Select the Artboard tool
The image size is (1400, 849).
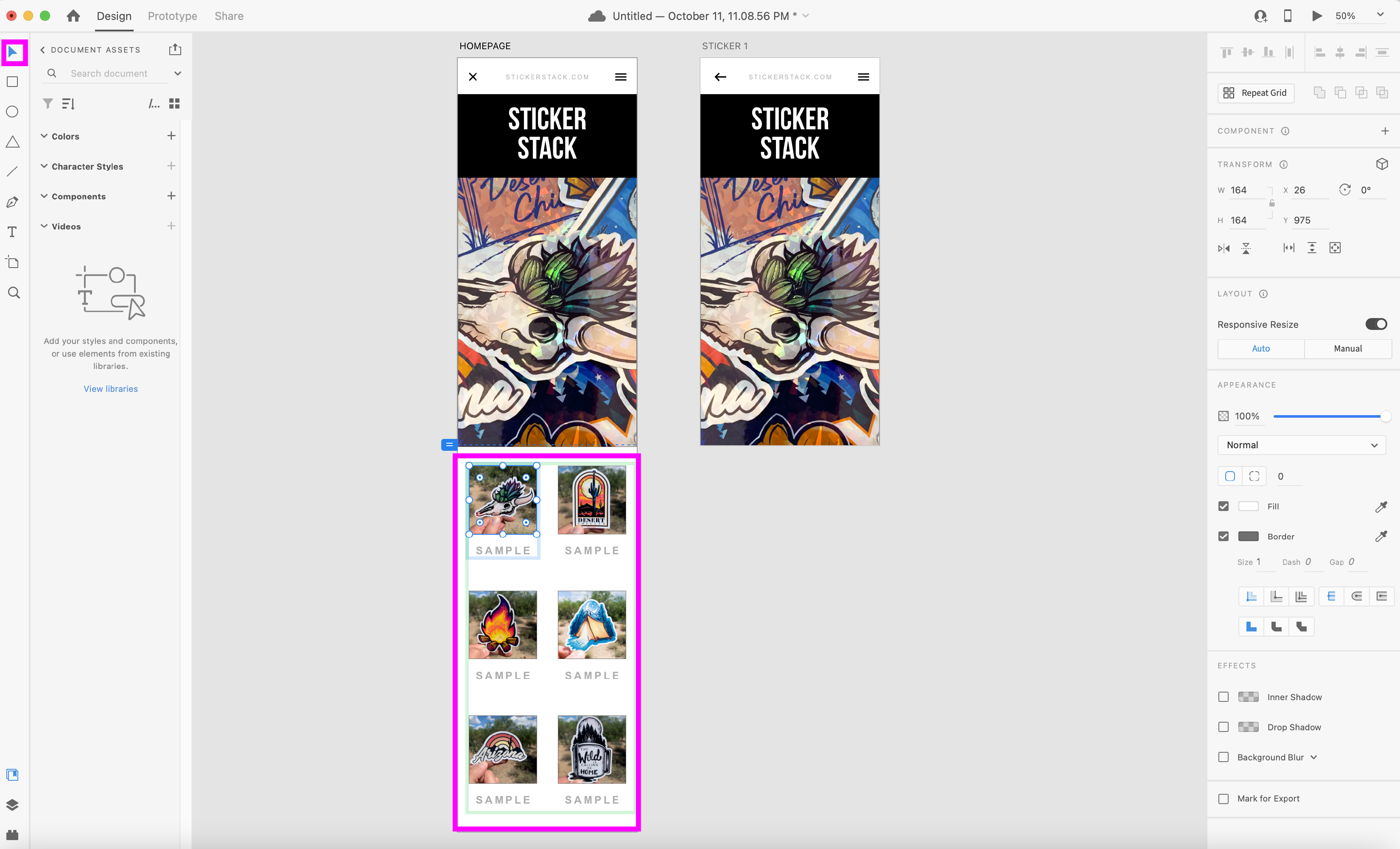point(12,262)
